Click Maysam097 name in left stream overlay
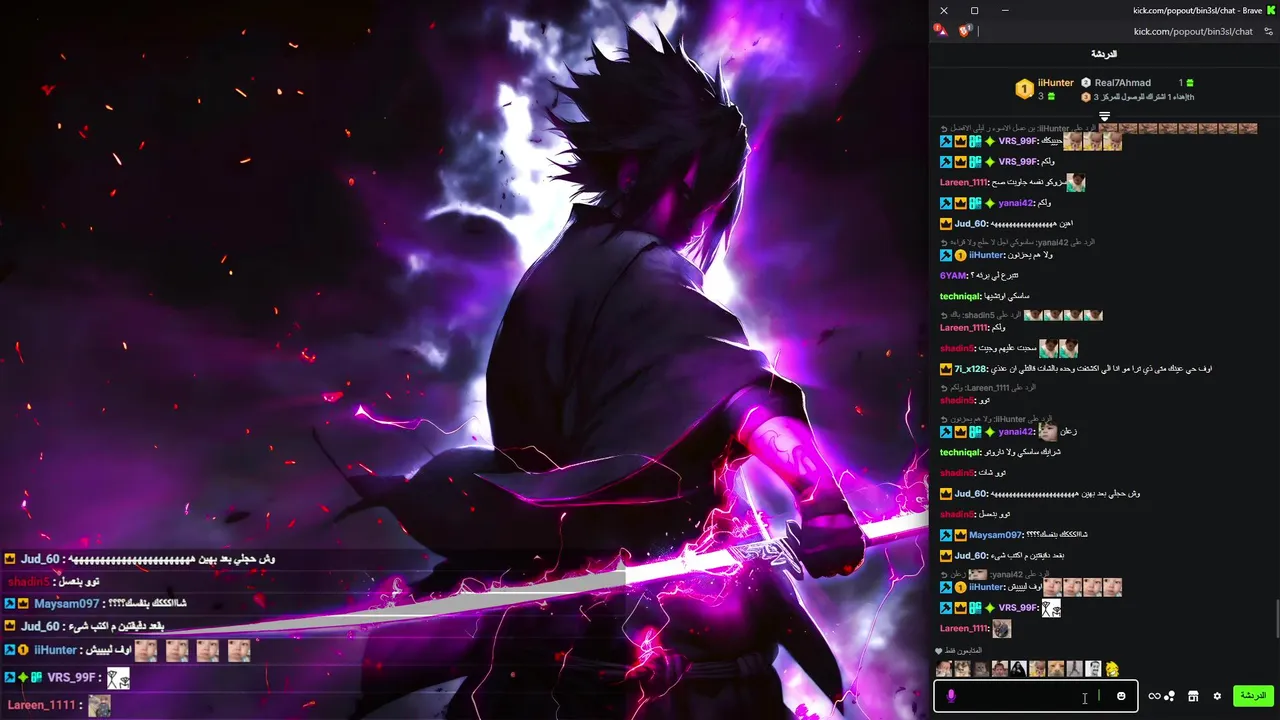The height and width of the screenshot is (720, 1280). tap(67, 604)
